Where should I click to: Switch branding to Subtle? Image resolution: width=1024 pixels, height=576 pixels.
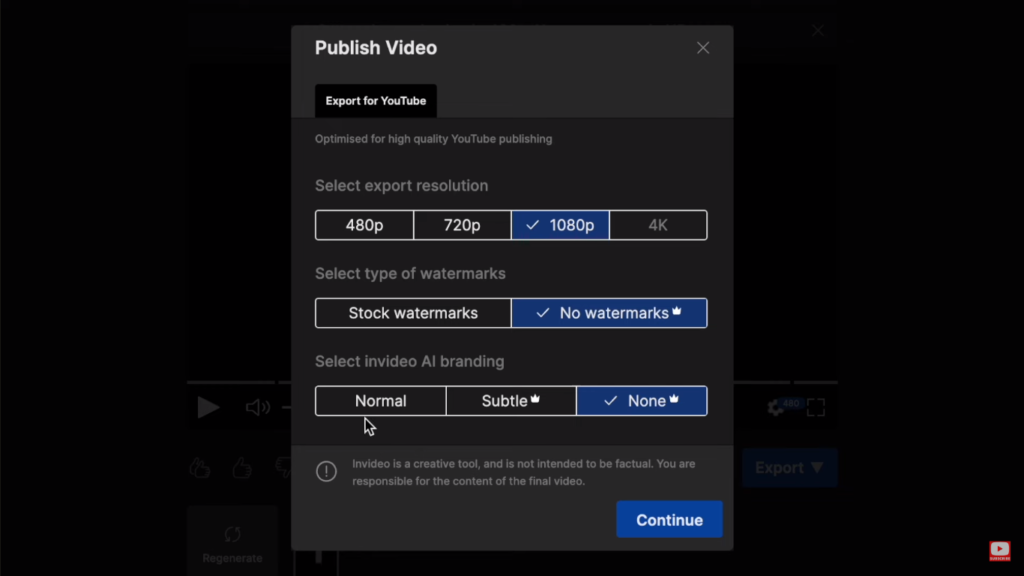pyautogui.click(x=511, y=400)
